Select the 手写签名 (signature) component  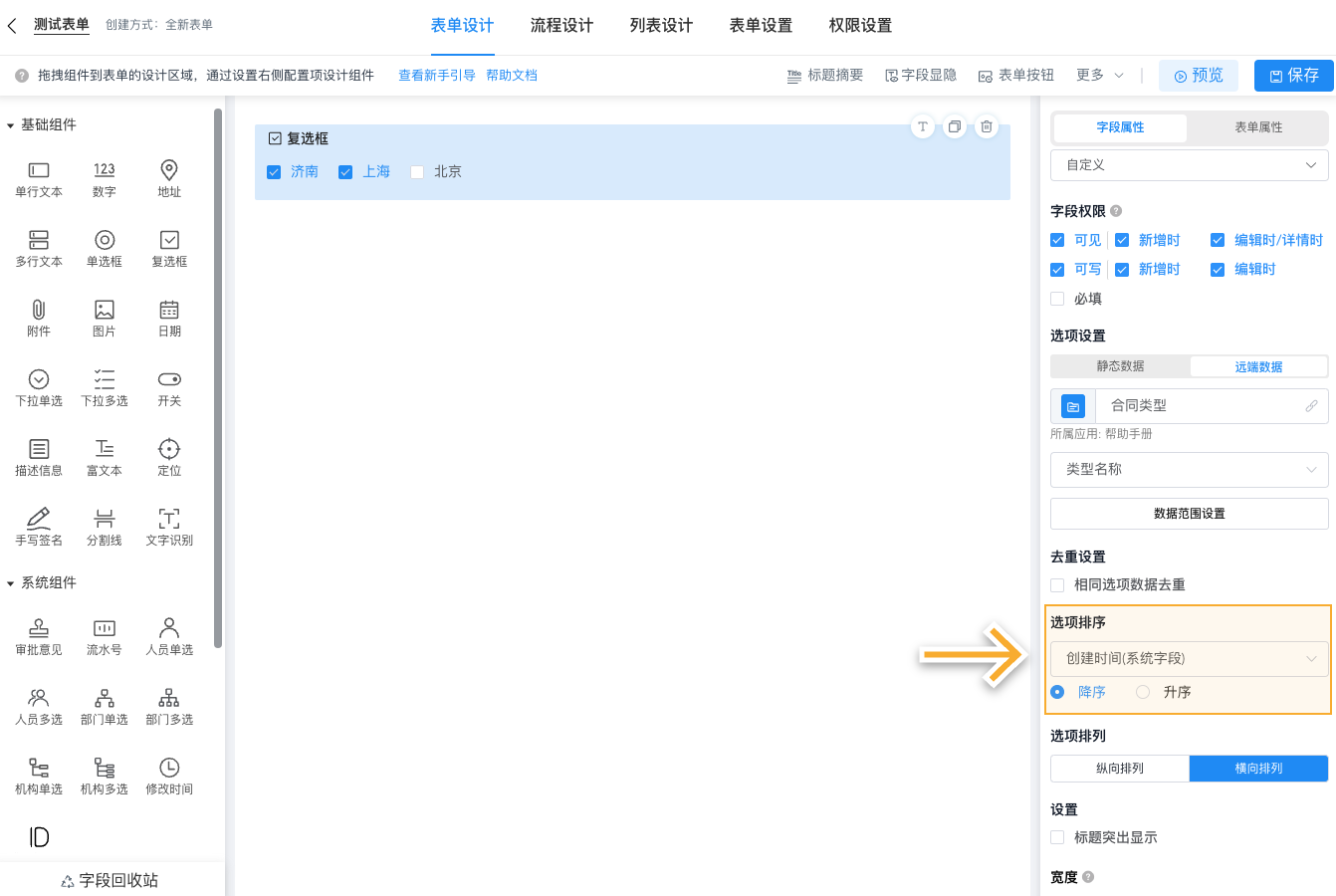coord(38,526)
